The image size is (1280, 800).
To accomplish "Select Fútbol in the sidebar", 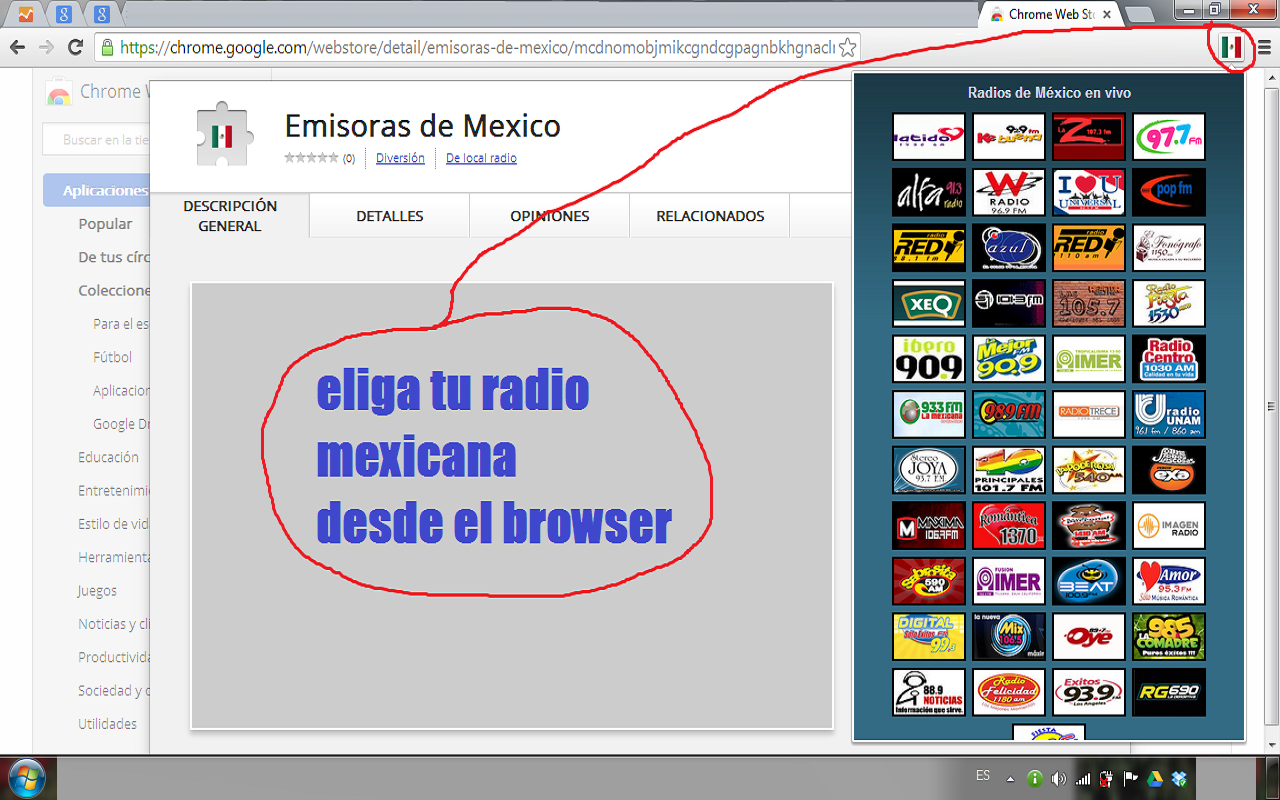I will [x=112, y=357].
